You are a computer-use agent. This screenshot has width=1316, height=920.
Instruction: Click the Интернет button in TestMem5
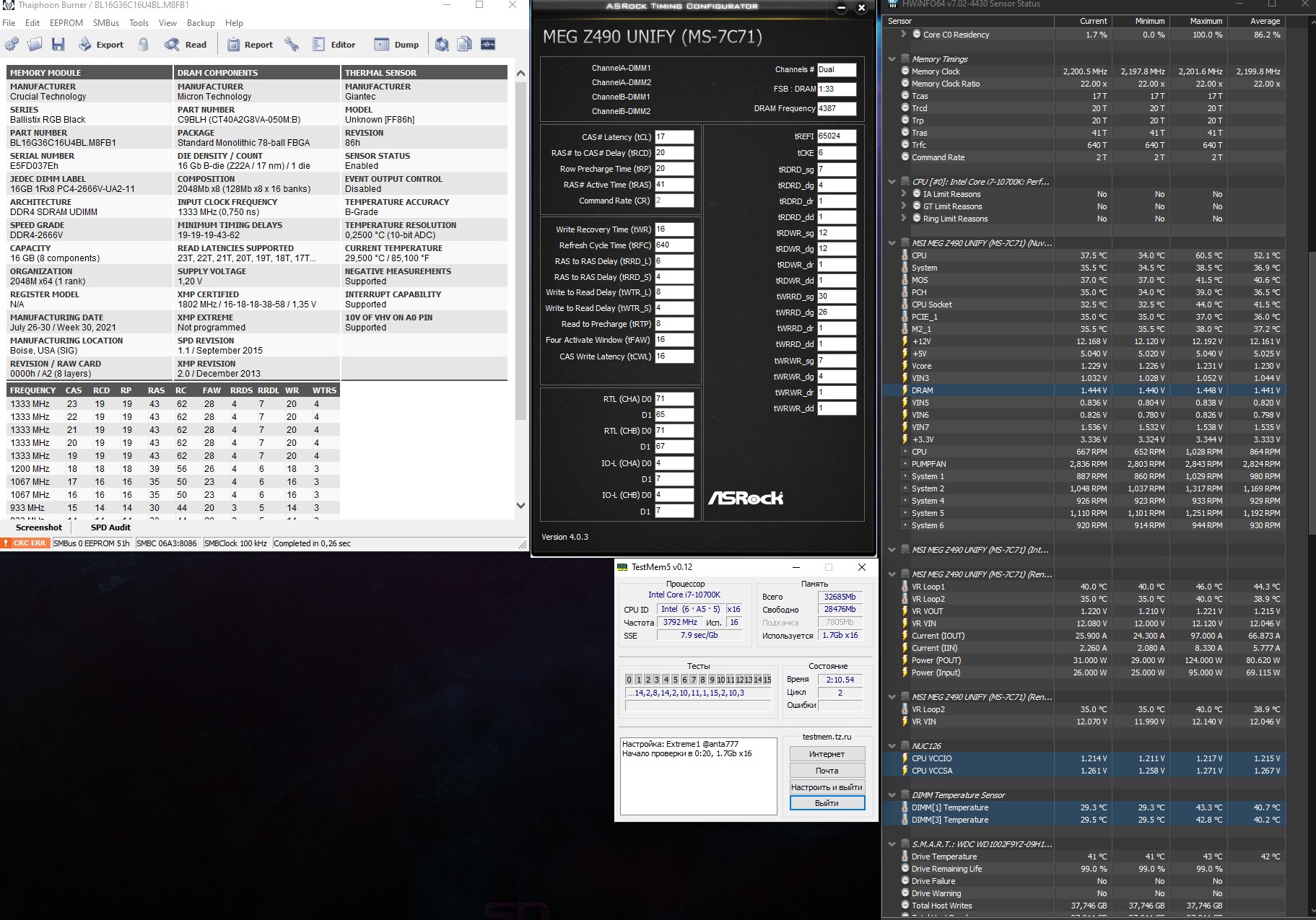(827, 754)
